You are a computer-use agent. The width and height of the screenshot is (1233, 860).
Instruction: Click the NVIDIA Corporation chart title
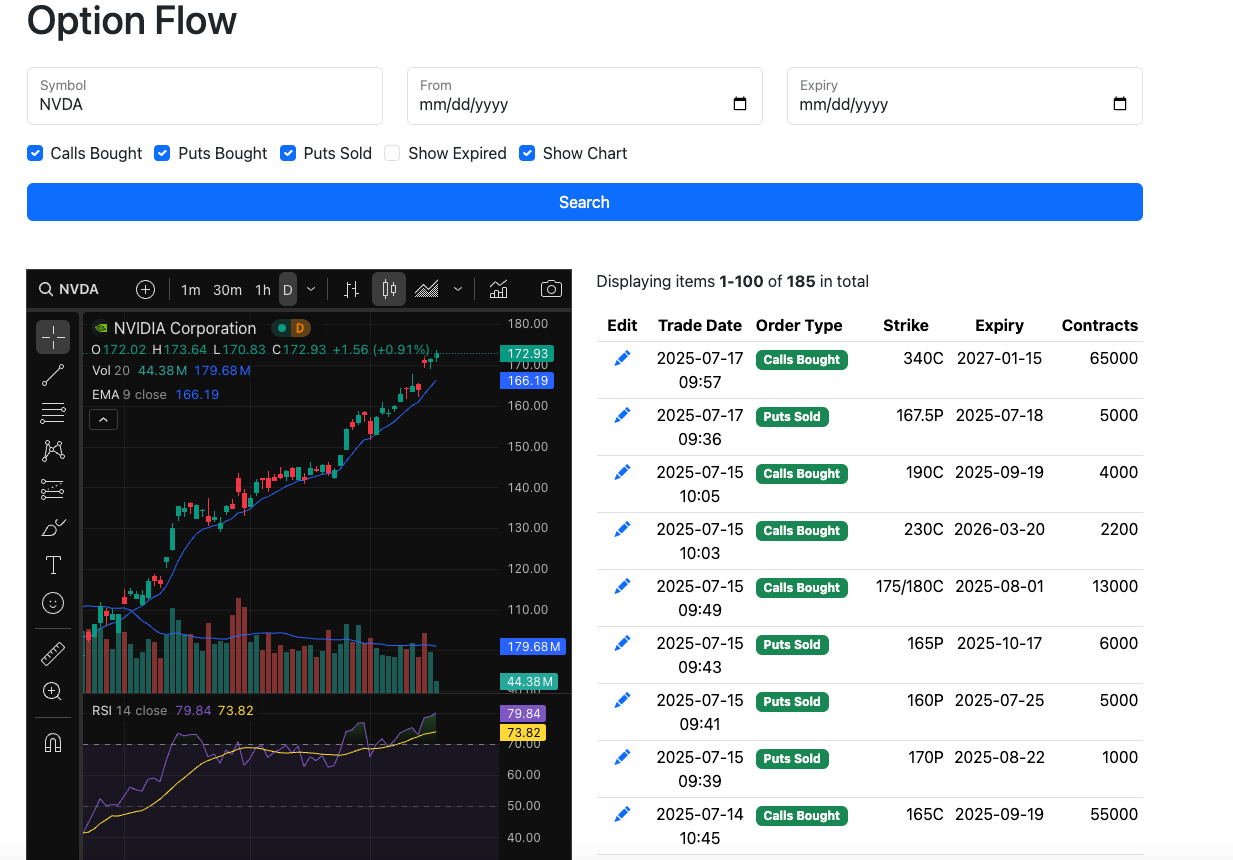point(185,328)
